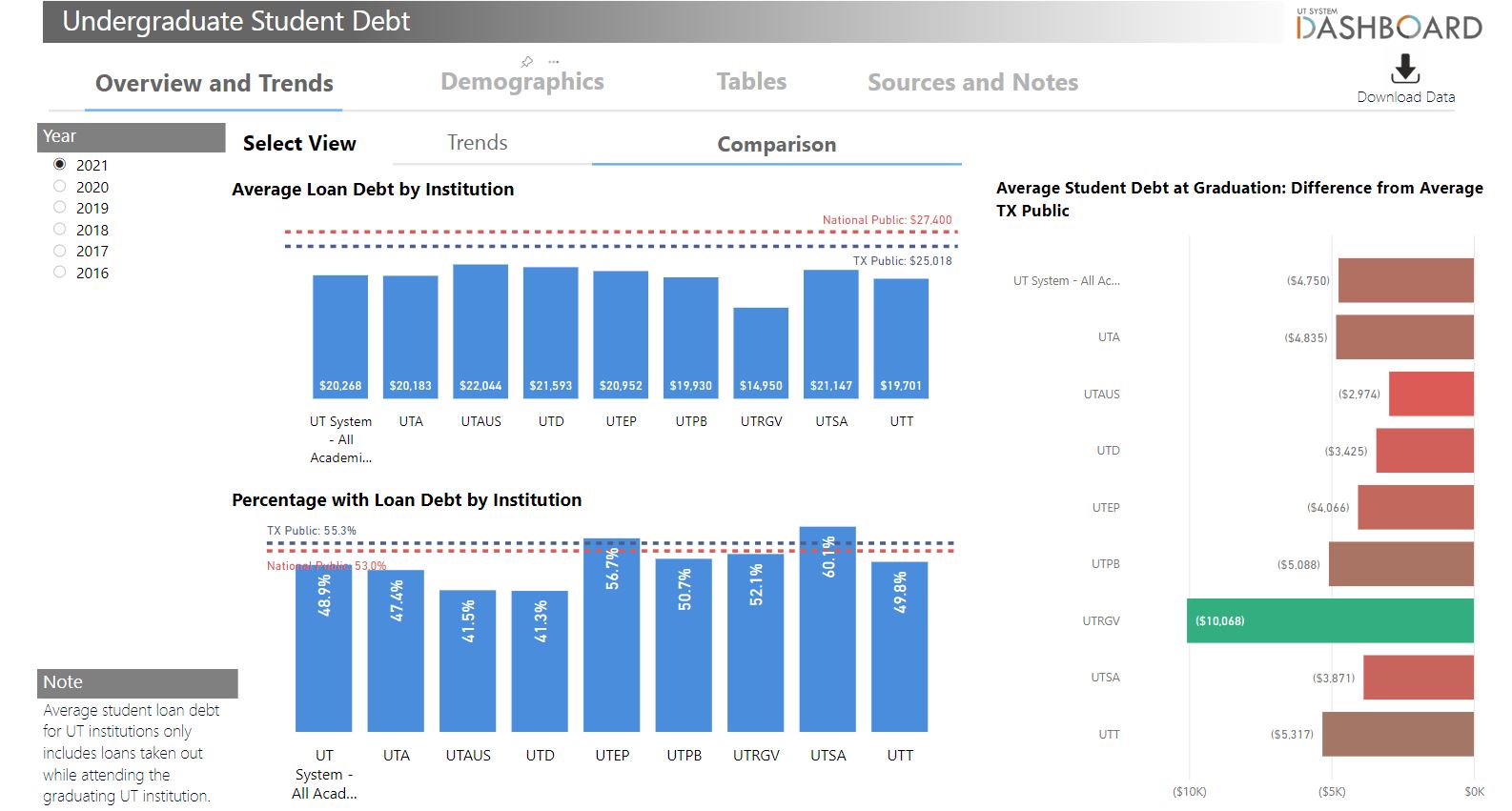1512x811 pixels.
Task: Click the UTRGV 52.1% percentage bar
Action: click(756, 643)
